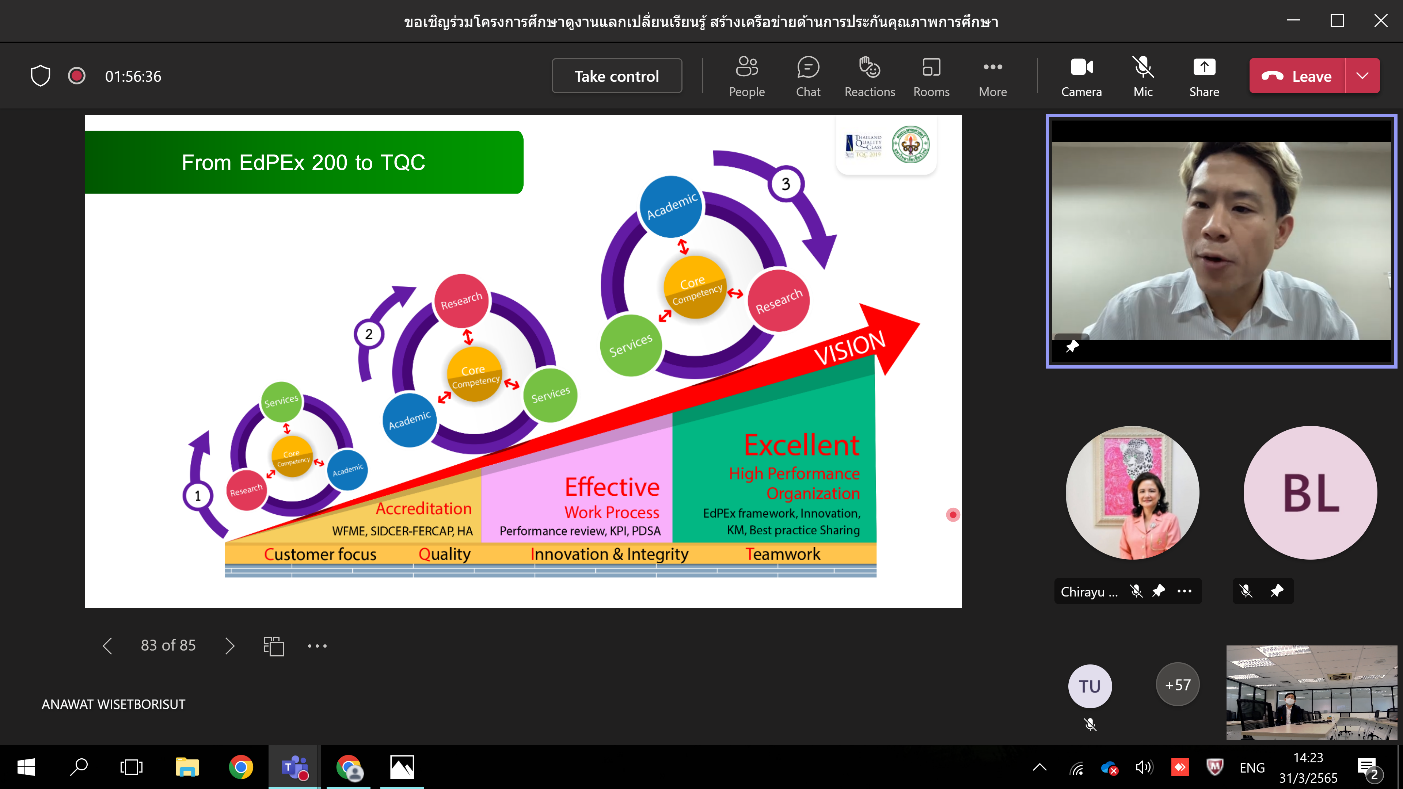
Task: Toggle the Camera on or off
Action: tap(1081, 76)
